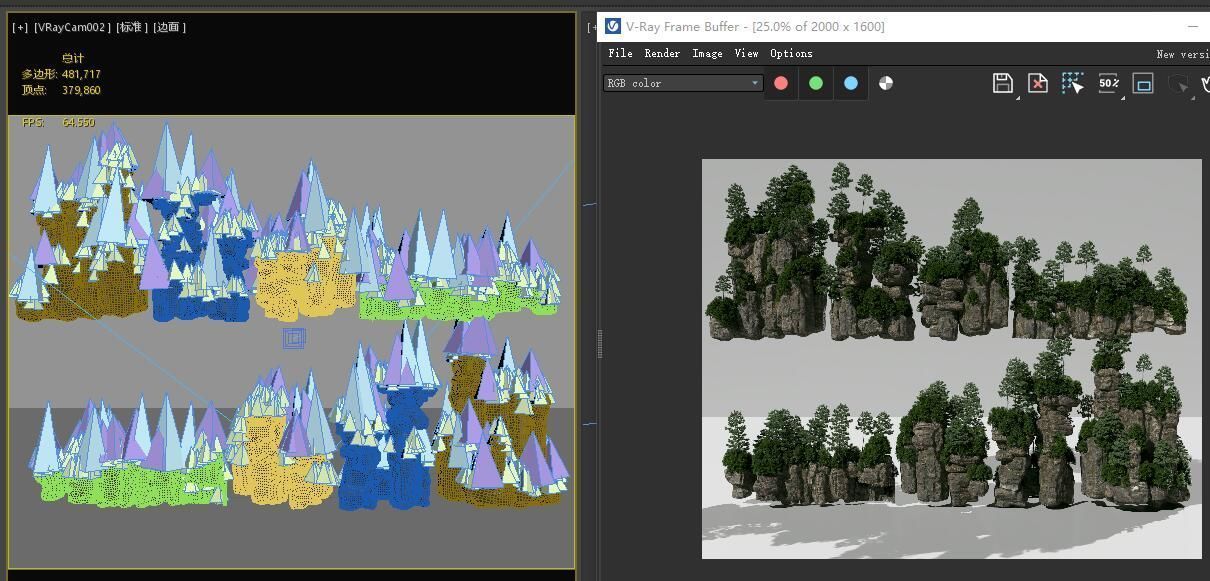Click the New version notice text
1210x581 pixels.
(x=1183, y=54)
